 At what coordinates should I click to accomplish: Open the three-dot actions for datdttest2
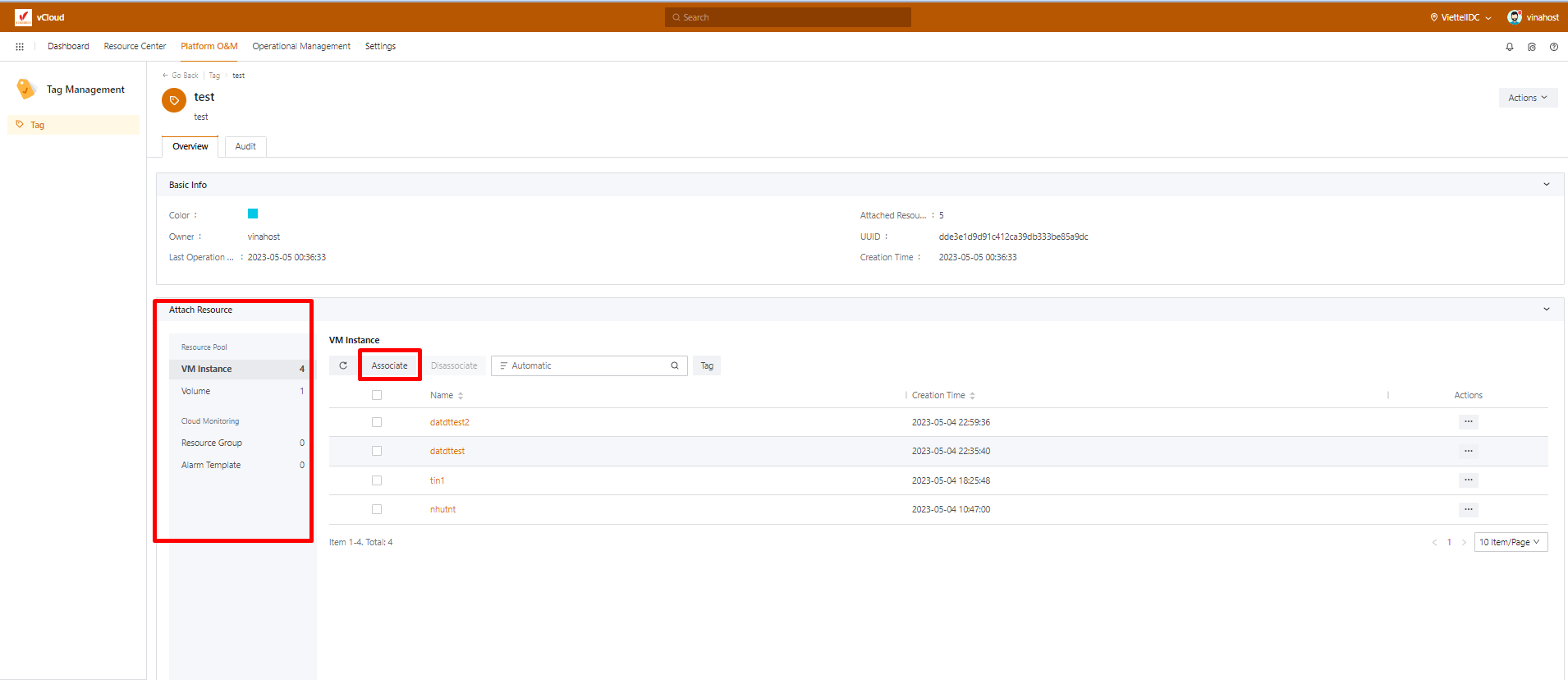(x=1468, y=422)
